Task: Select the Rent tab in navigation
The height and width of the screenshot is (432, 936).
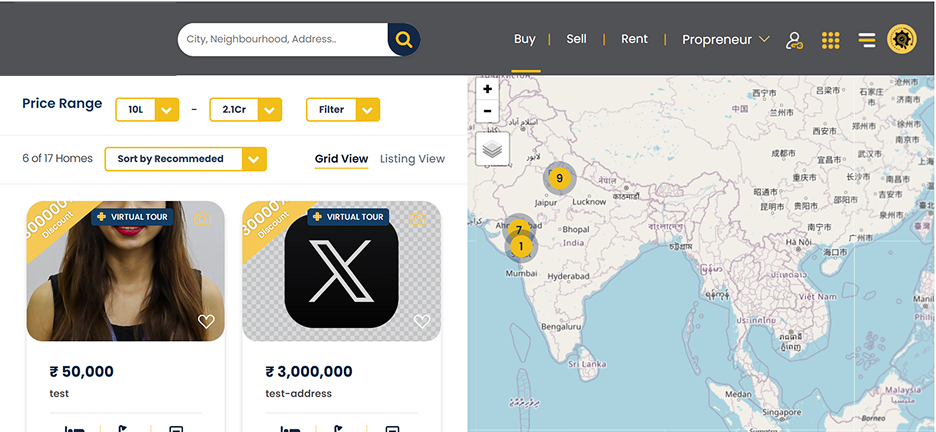Action: point(634,39)
